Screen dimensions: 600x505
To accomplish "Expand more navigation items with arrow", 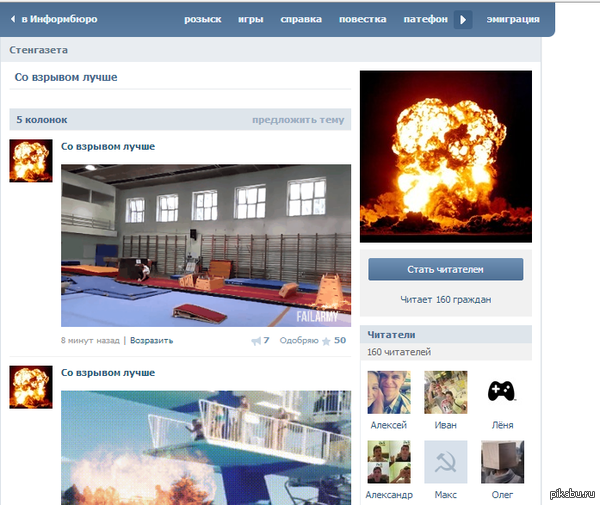I will tap(462, 19).
